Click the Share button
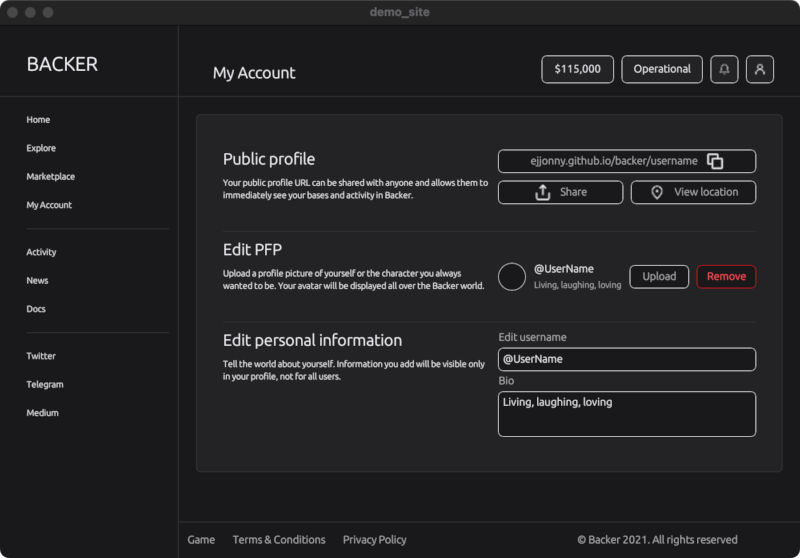The image size is (800, 558). click(560, 192)
